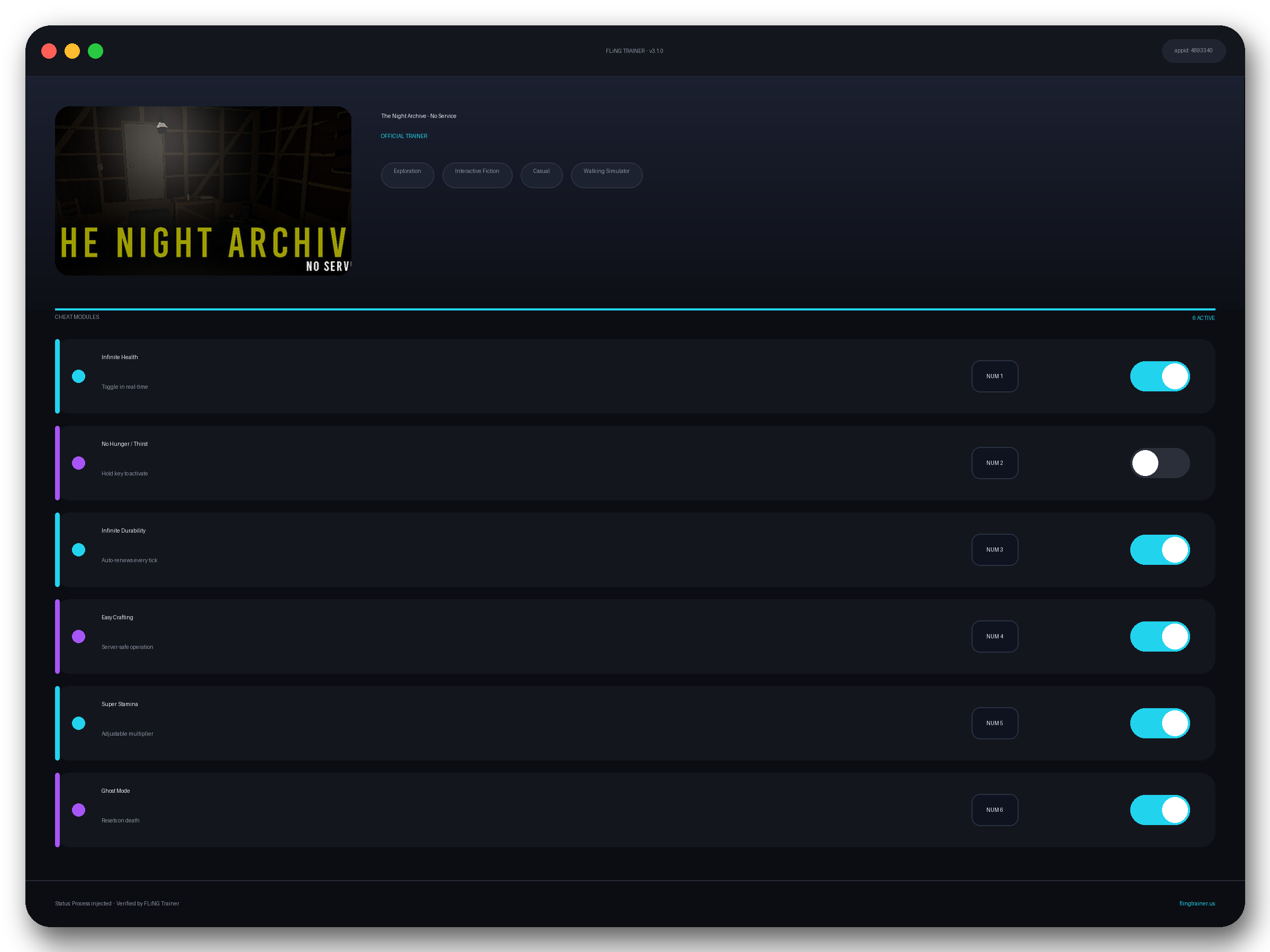Close the trainer window with red button
Viewport: 1270px width, 952px height.
49,51
